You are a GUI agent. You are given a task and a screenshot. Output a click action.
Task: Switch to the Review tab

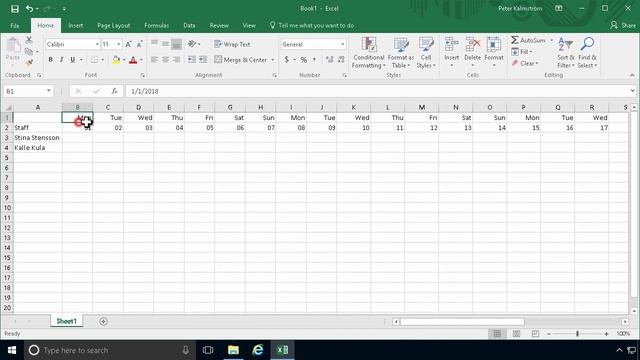point(219,25)
